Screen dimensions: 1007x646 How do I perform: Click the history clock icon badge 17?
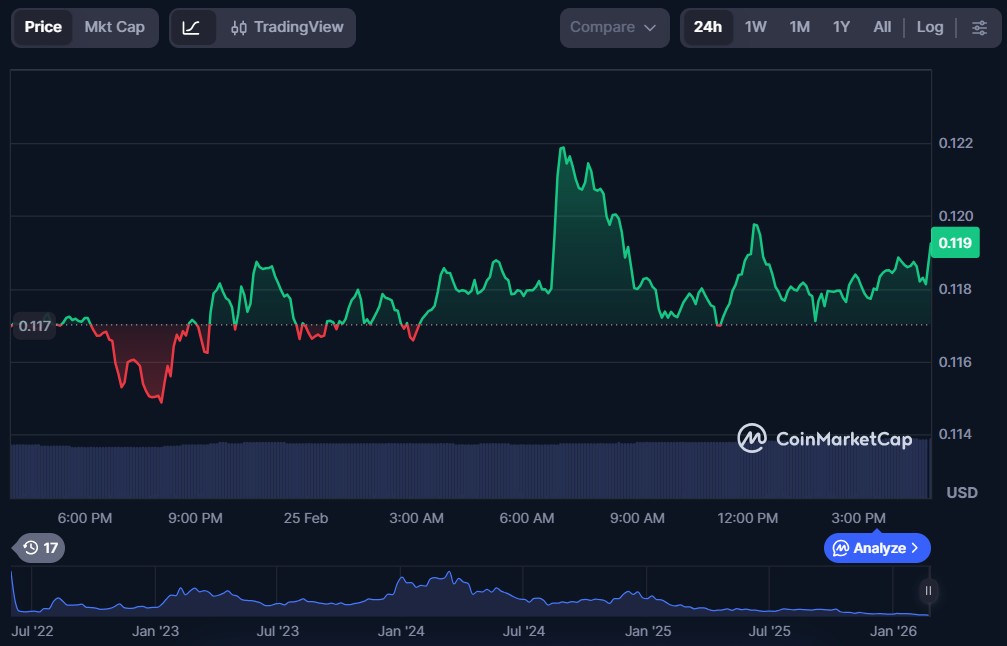[41, 548]
